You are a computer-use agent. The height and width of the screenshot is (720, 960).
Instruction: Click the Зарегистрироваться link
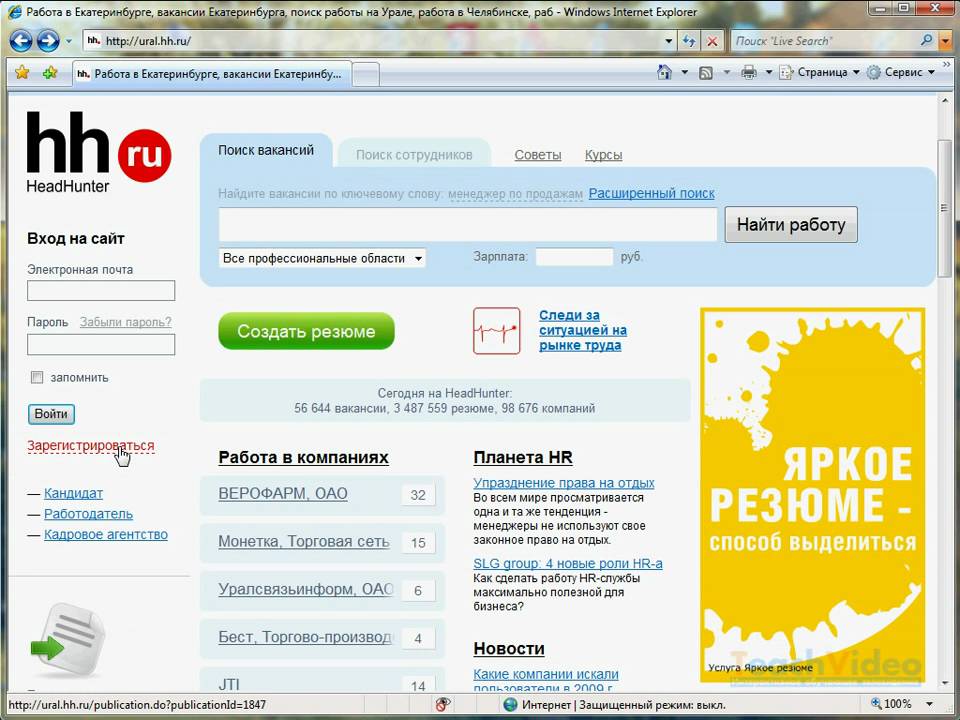click(91, 446)
